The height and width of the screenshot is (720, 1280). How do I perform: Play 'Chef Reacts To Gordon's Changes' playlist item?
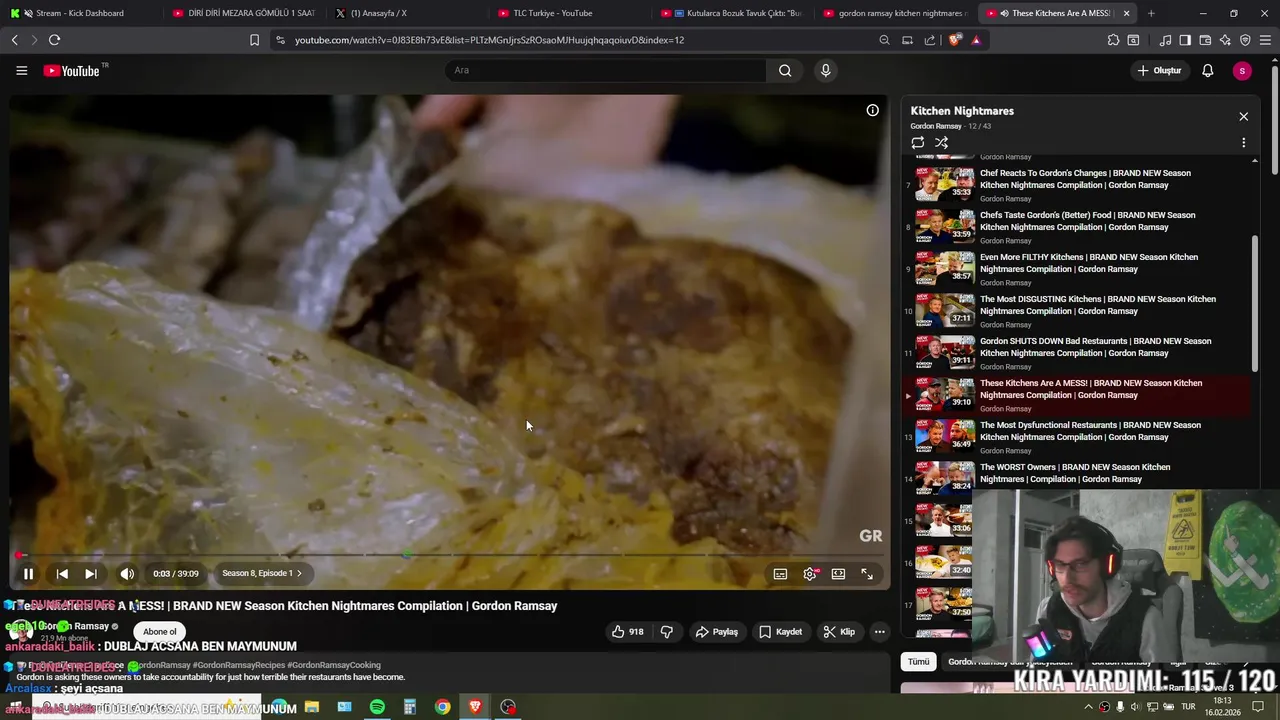(x=1076, y=185)
